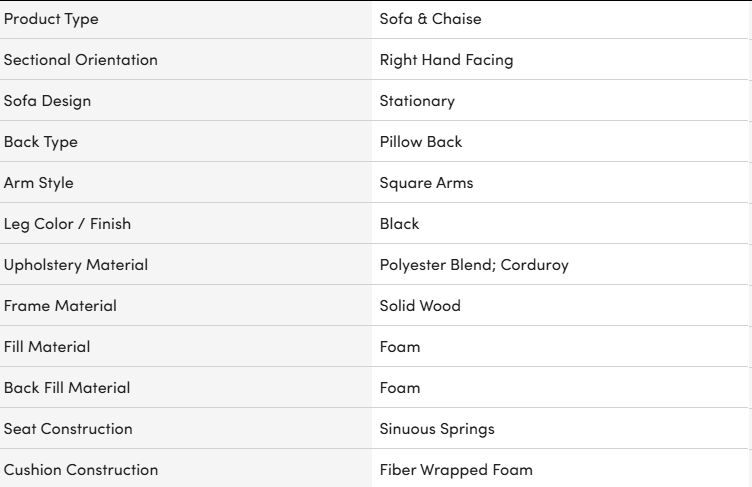752x487 pixels.
Task: Select the Polyester Blend; Corduroy value
Action: click(x=474, y=265)
